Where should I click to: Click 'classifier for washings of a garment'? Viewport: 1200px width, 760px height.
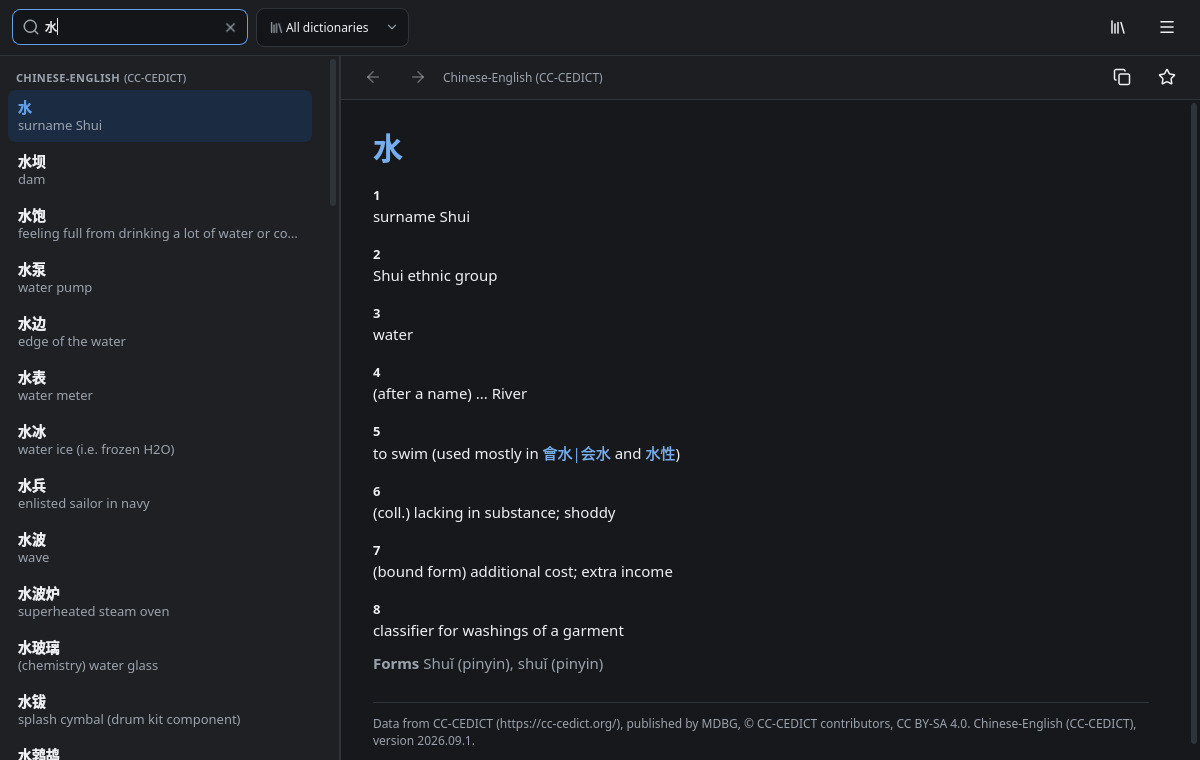[x=498, y=630]
